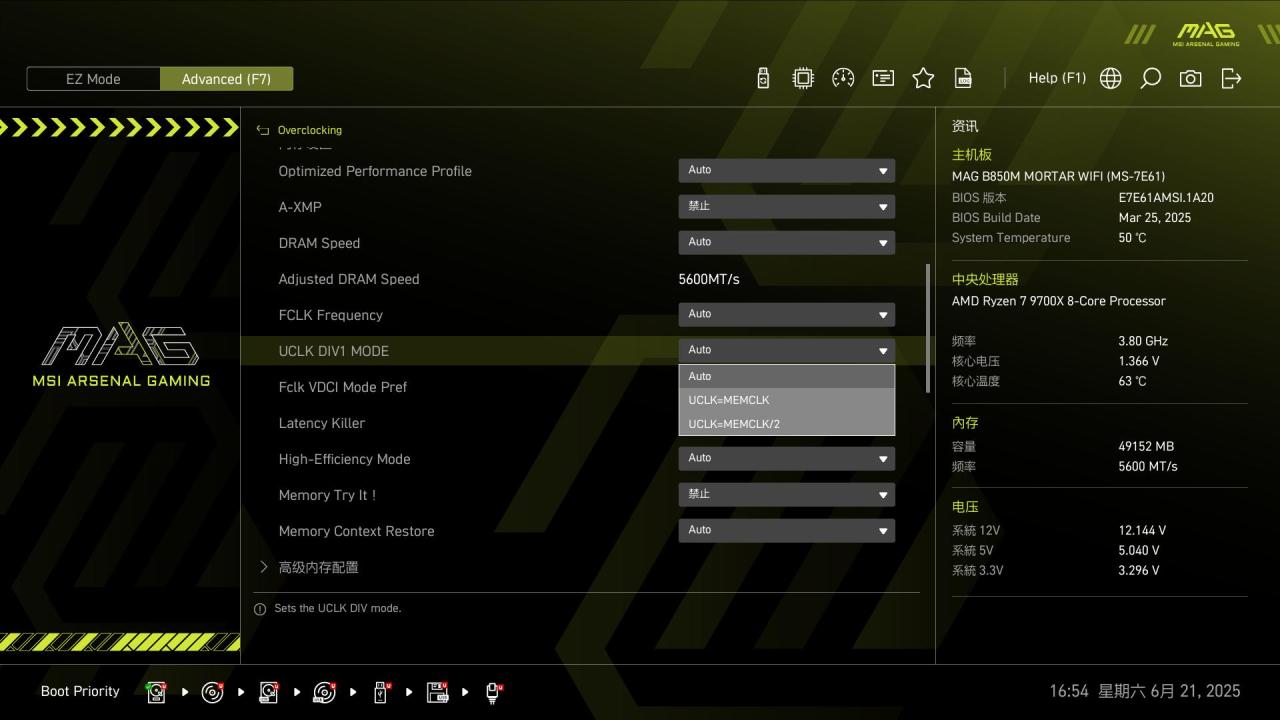Viewport: 1280px width, 720px height.
Task: Select the first hard disk boot device icon
Action: click(x=157, y=692)
